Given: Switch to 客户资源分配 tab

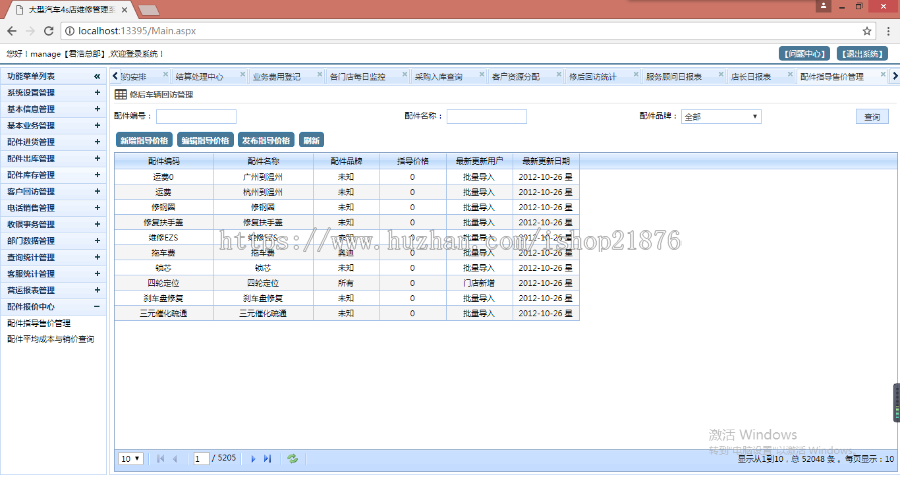Looking at the screenshot, I should coord(515,76).
